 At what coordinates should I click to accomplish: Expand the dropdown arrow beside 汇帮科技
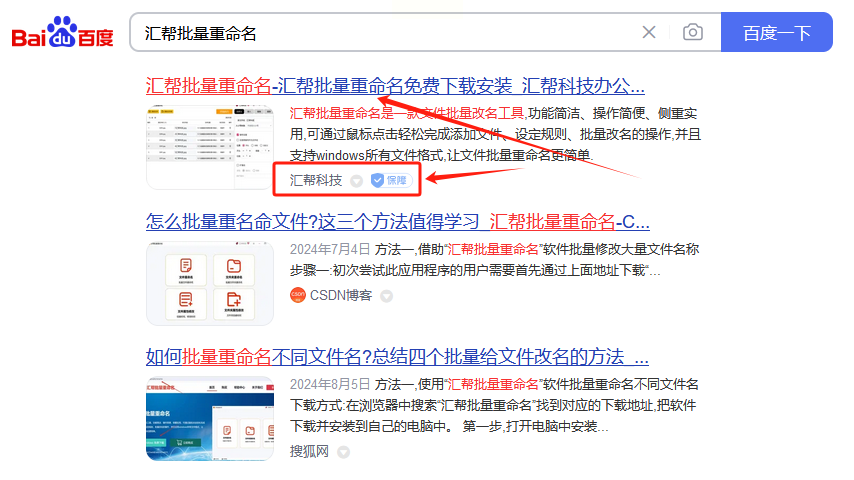pos(357,181)
